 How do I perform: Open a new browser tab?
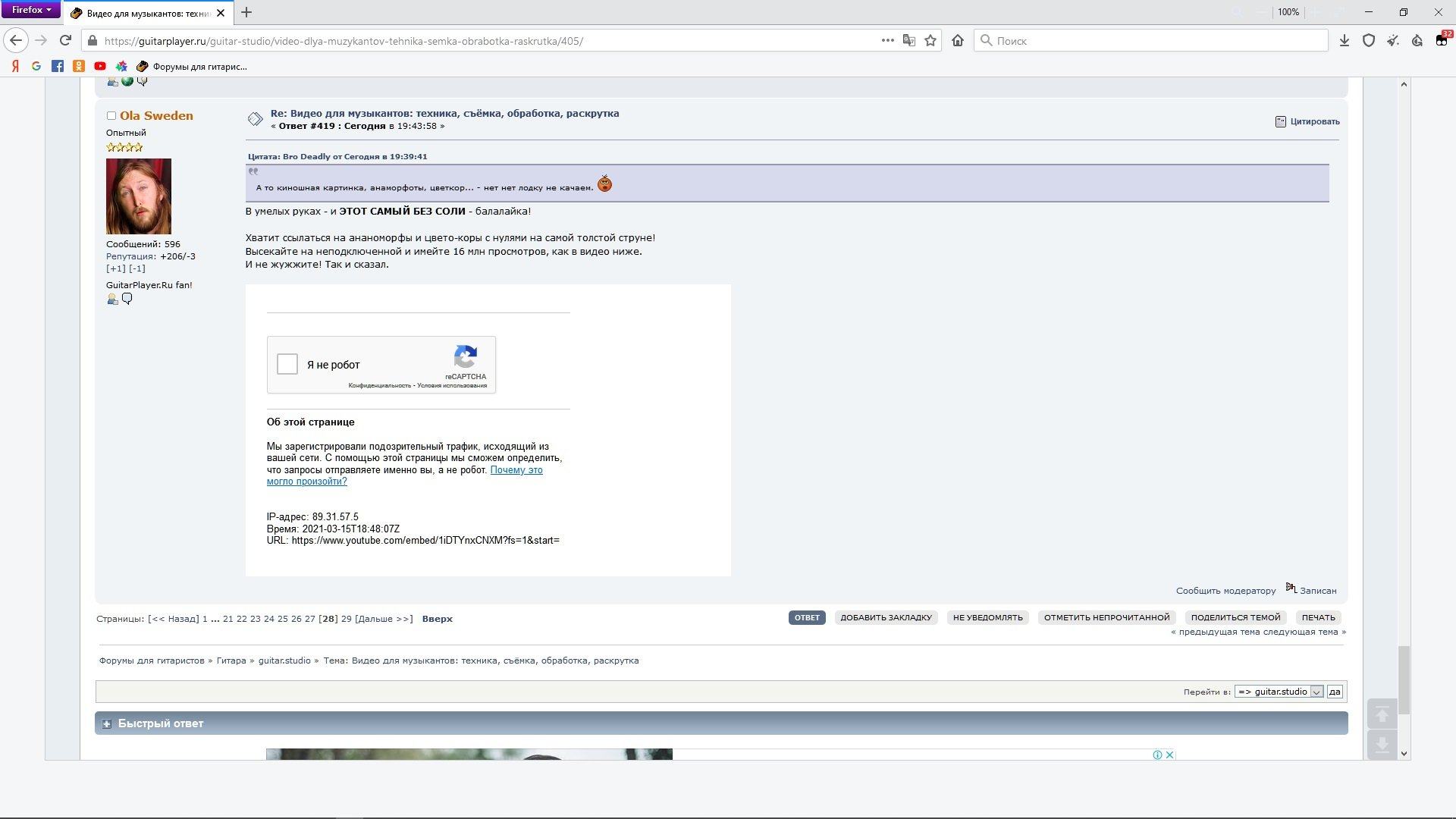pos(246,13)
